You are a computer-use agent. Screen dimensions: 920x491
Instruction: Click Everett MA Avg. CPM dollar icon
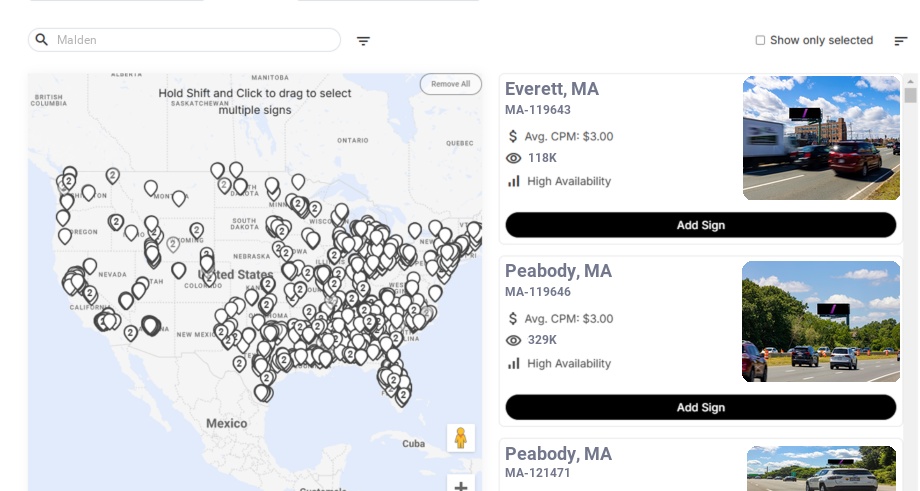pos(513,136)
